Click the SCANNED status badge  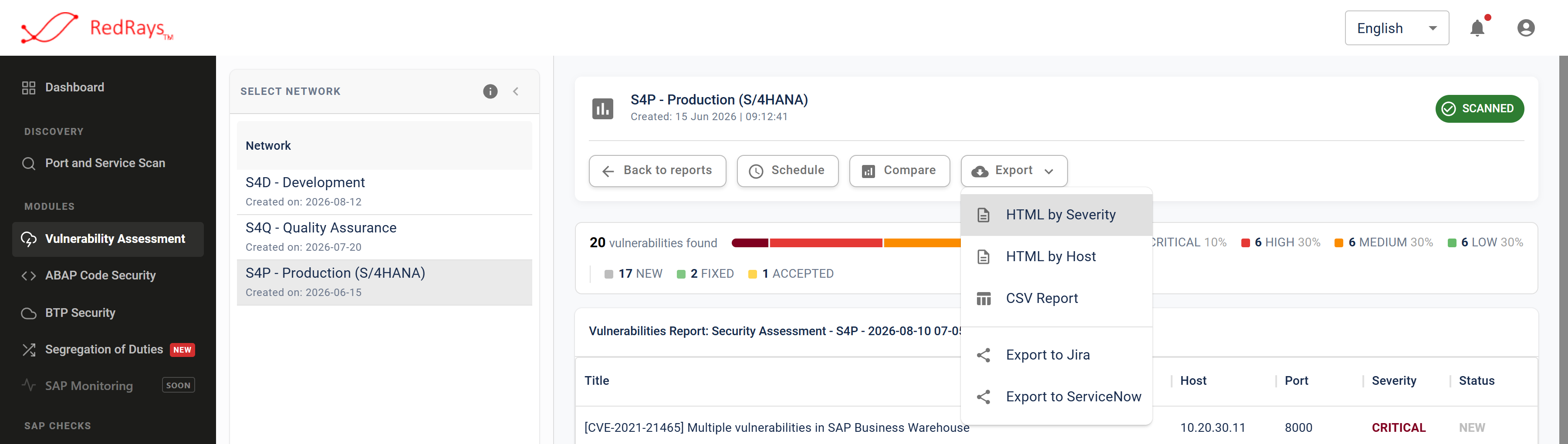tap(1479, 109)
